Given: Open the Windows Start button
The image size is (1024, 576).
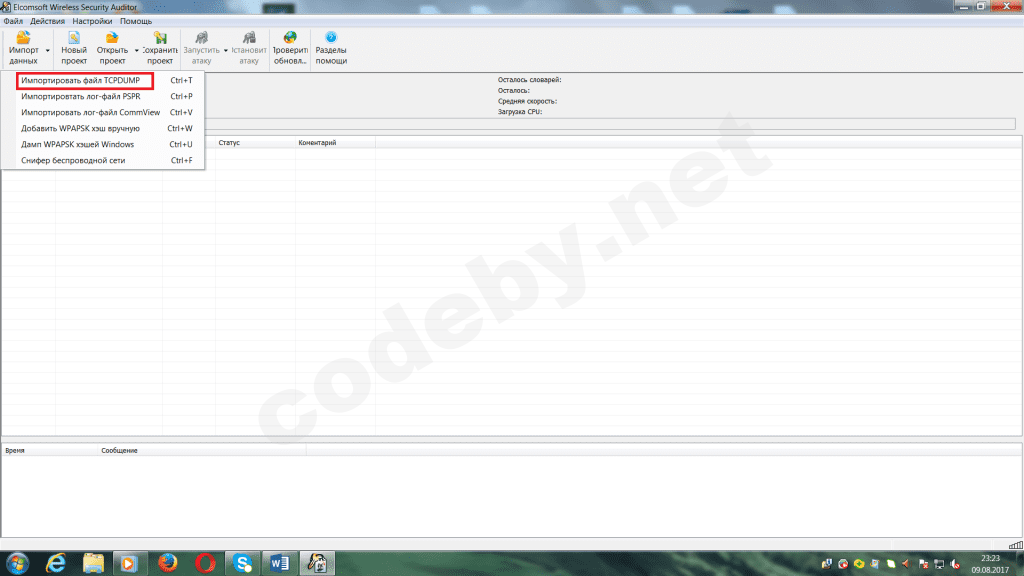Looking at the screenshot, I should coord(18,563).
